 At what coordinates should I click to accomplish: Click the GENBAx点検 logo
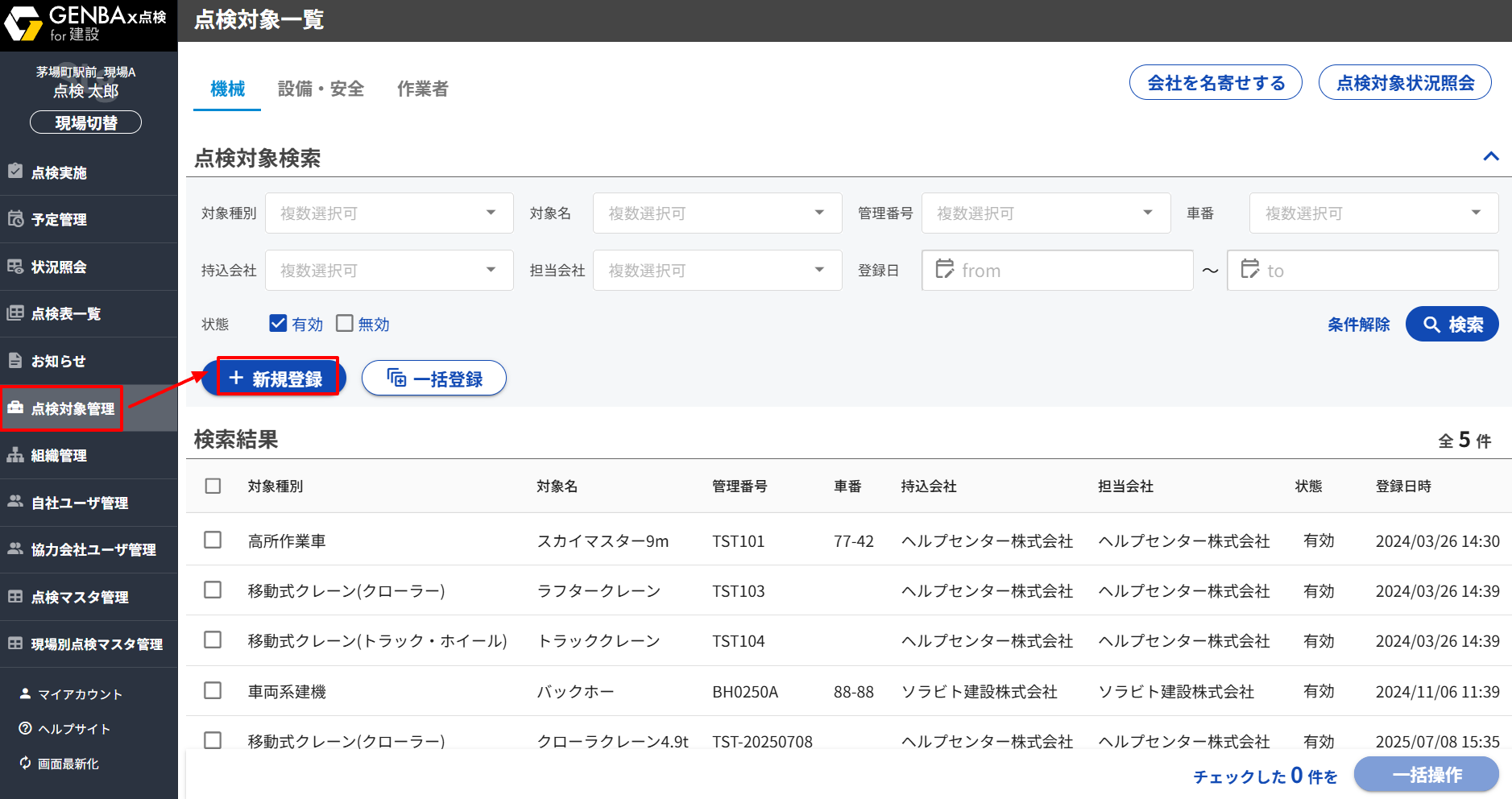point(86,23)
